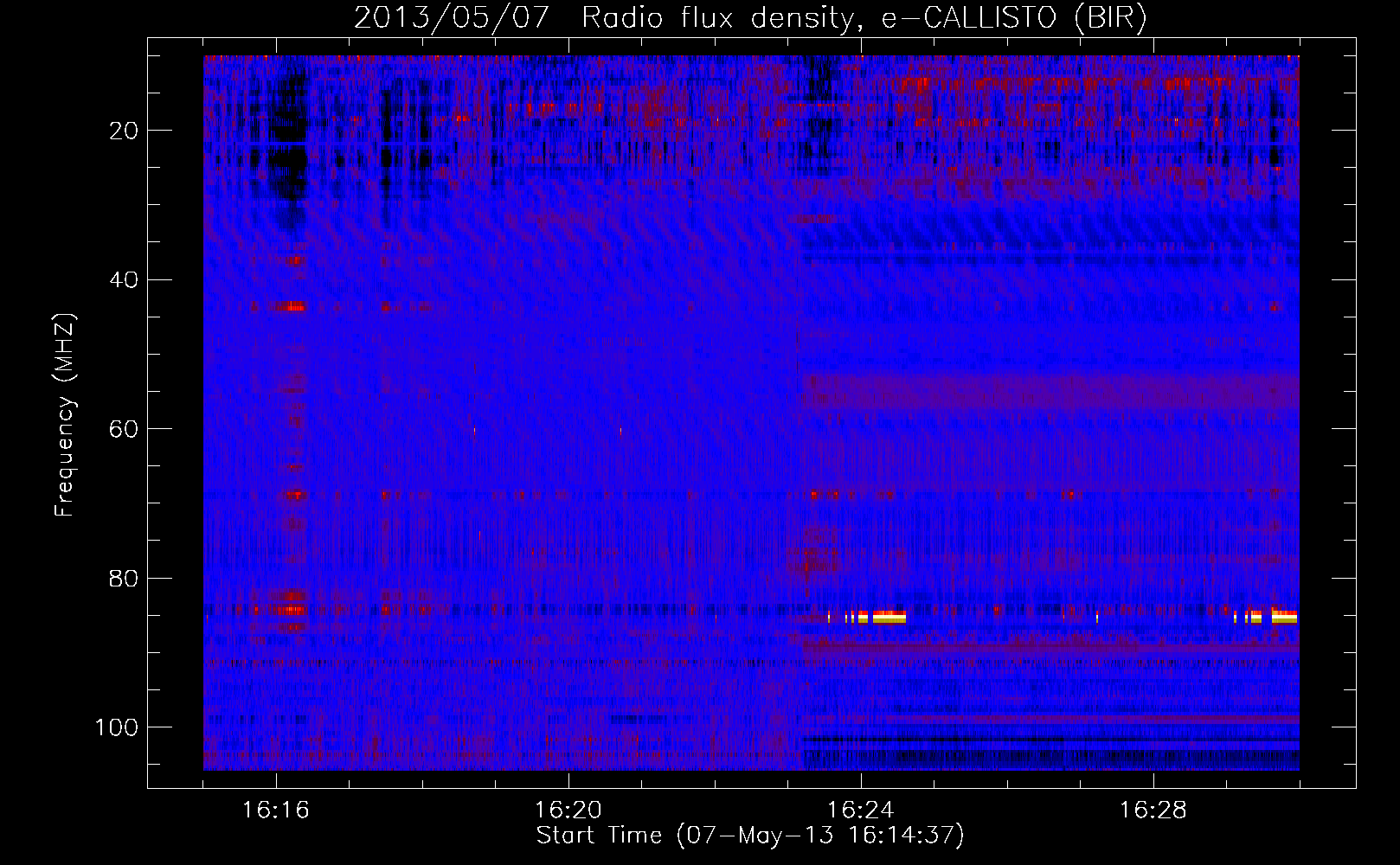
Task: Click the date '2013/05/07' in the title
Action: [452, 17]
